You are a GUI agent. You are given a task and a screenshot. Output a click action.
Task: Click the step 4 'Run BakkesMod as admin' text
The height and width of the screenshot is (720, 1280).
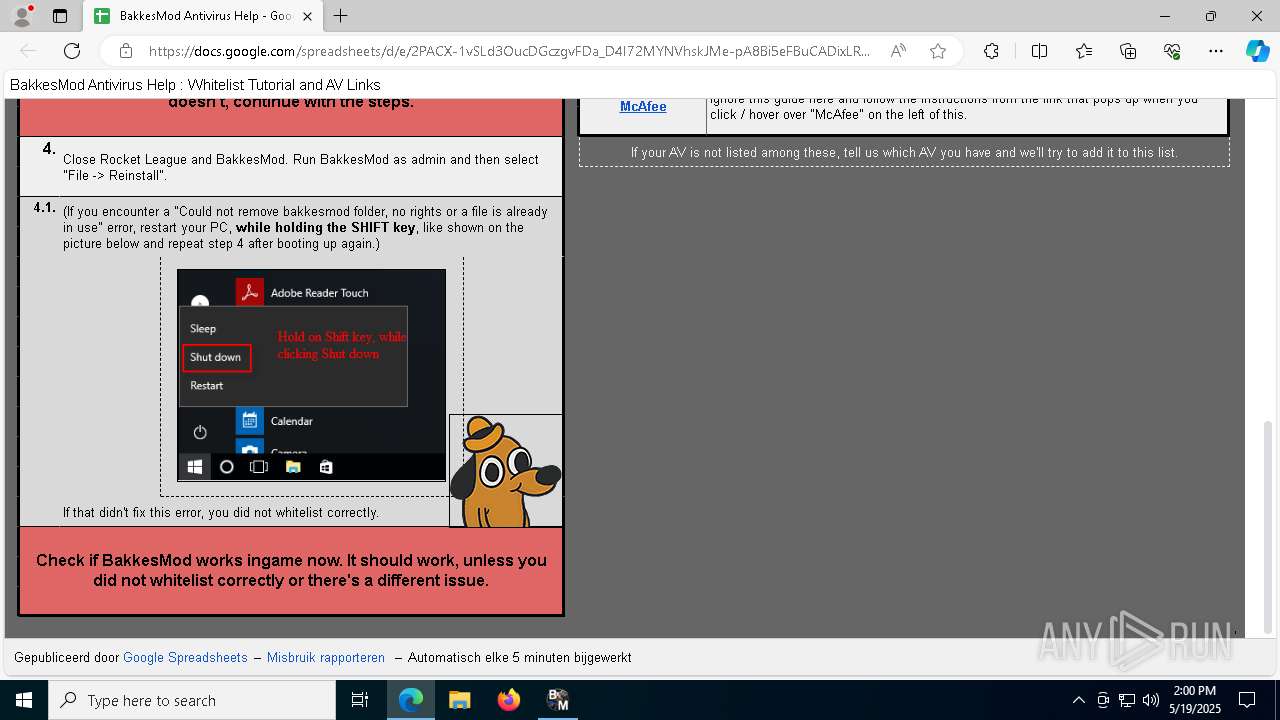click(x=301, y=167)
